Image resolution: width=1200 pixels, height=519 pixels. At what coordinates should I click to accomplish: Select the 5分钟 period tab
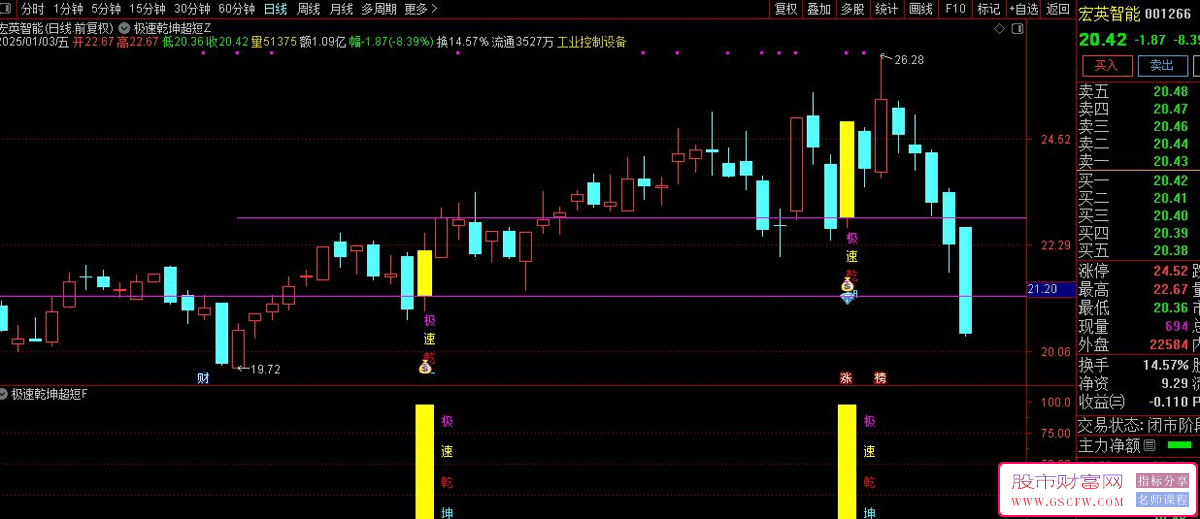click(107, 9)
